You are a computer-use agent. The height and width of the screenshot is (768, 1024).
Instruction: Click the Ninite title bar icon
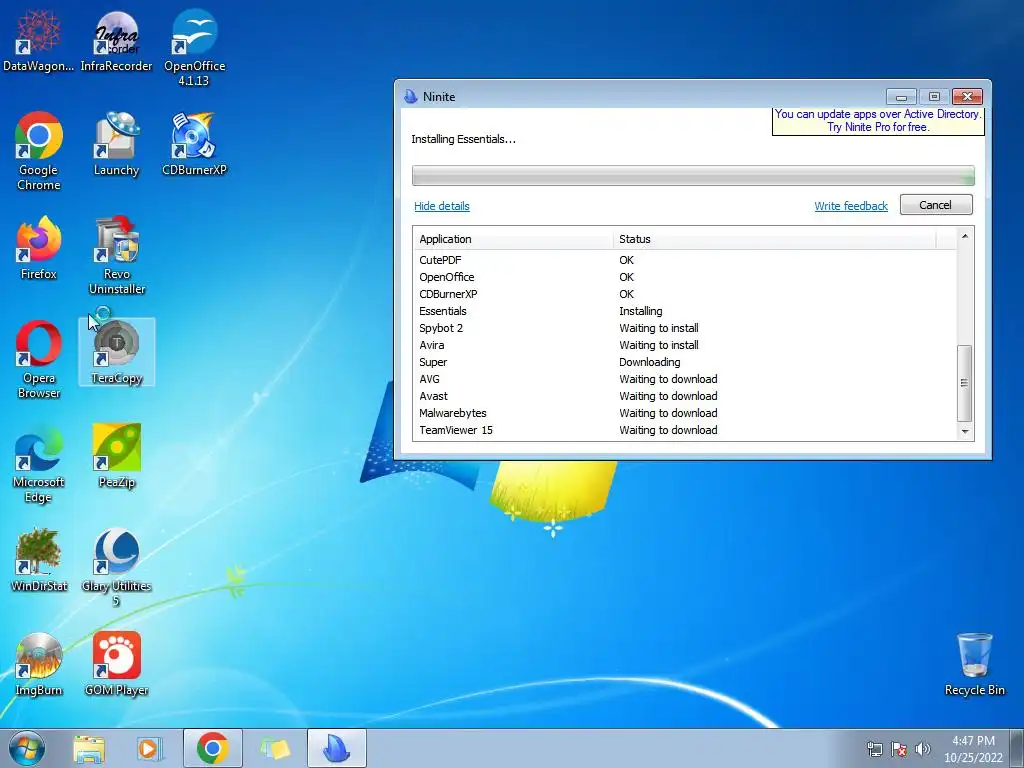point(411,97)
